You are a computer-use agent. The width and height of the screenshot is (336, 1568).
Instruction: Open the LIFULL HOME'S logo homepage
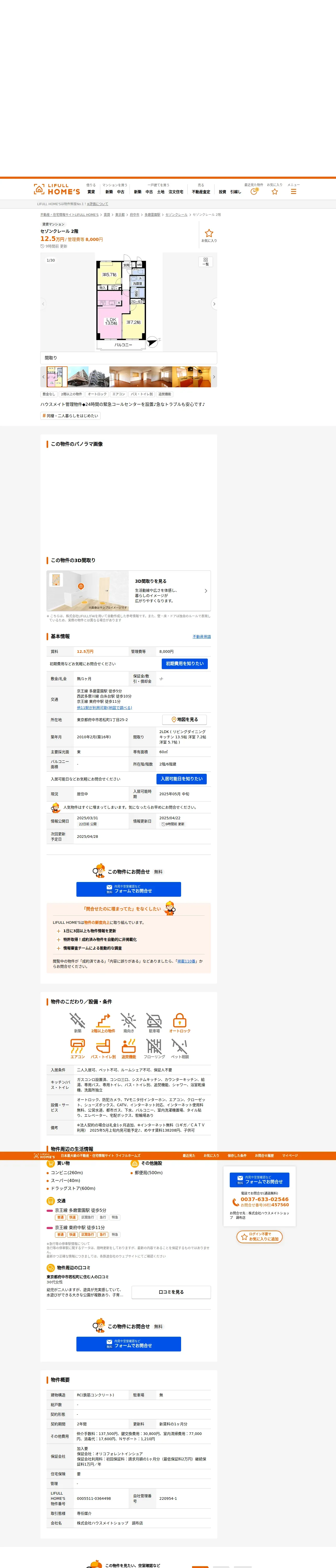[x=57, y=189]
